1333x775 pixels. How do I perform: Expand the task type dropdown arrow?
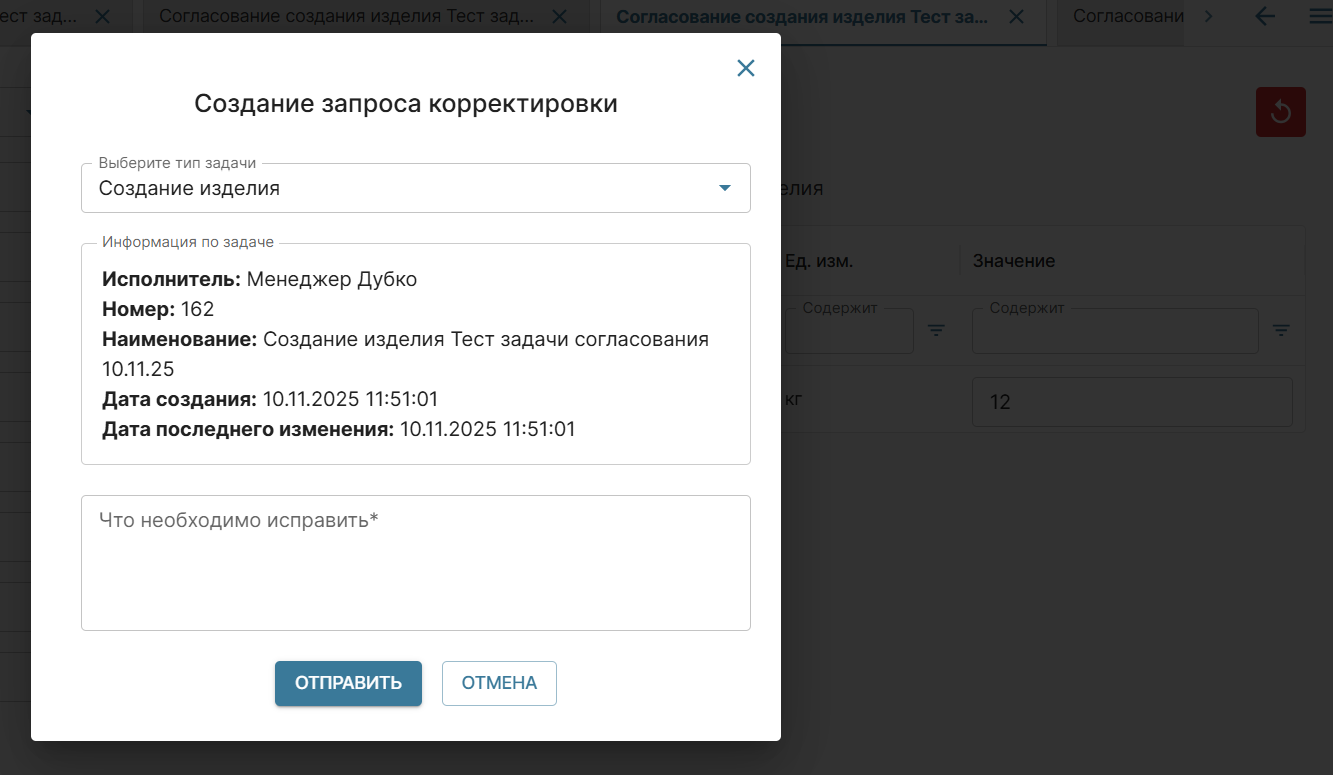click(x=725, y=188)
